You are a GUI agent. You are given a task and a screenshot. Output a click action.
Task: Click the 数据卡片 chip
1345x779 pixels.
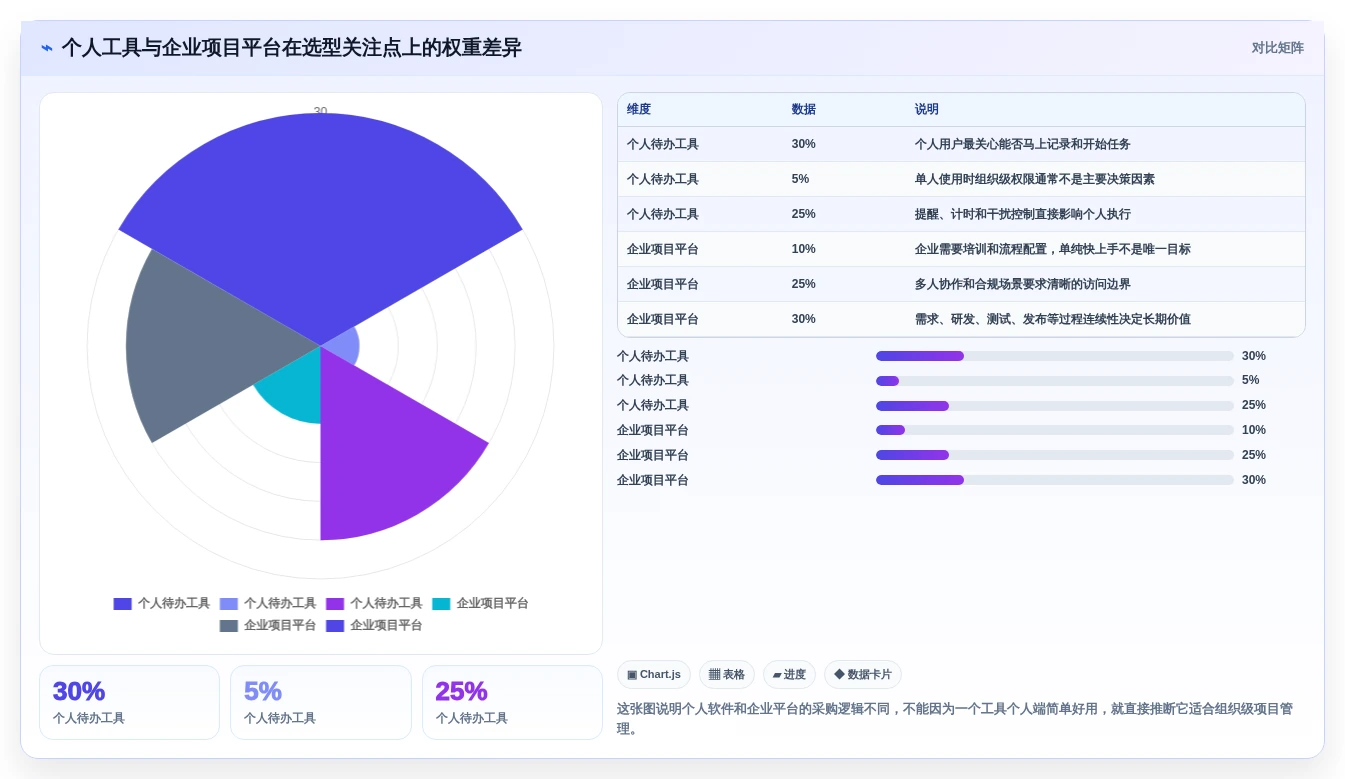click(x=863, y=675)
